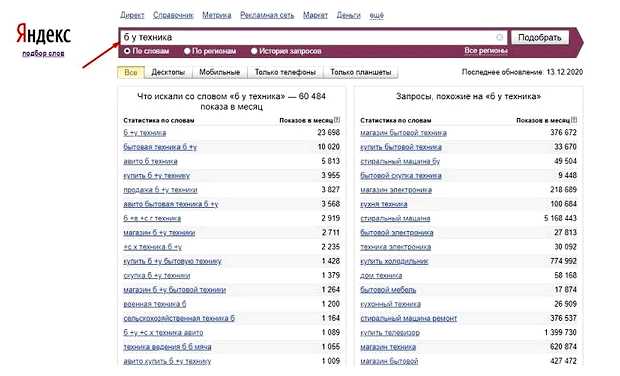The image size is (620, 376).
Task: Open query 'бытовая техника б +у'
Action: pyautogui.click(x=160, y=147)
